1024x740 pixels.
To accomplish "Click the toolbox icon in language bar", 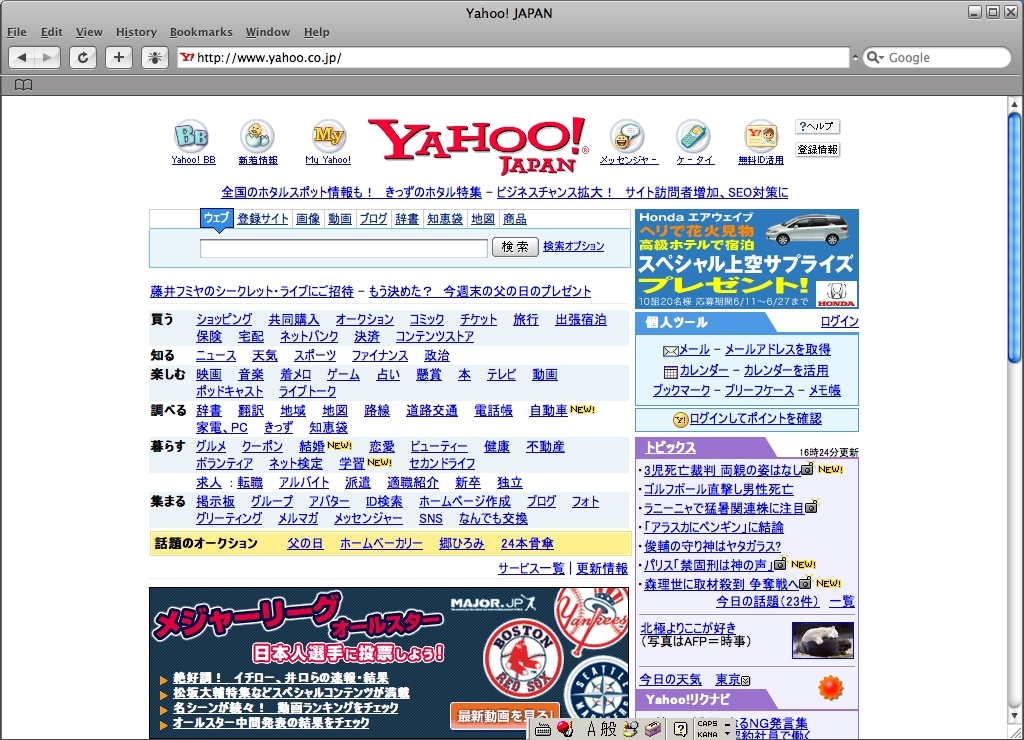I will tap(653, 729).
